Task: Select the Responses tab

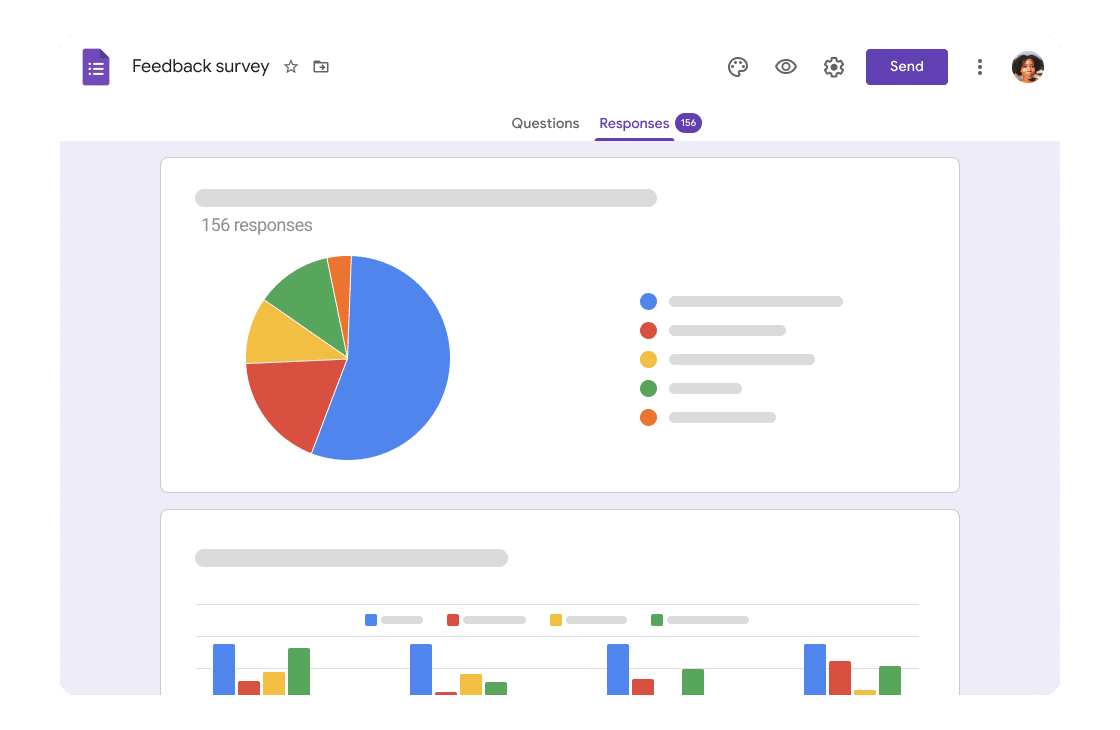Action: pos(634,123)
